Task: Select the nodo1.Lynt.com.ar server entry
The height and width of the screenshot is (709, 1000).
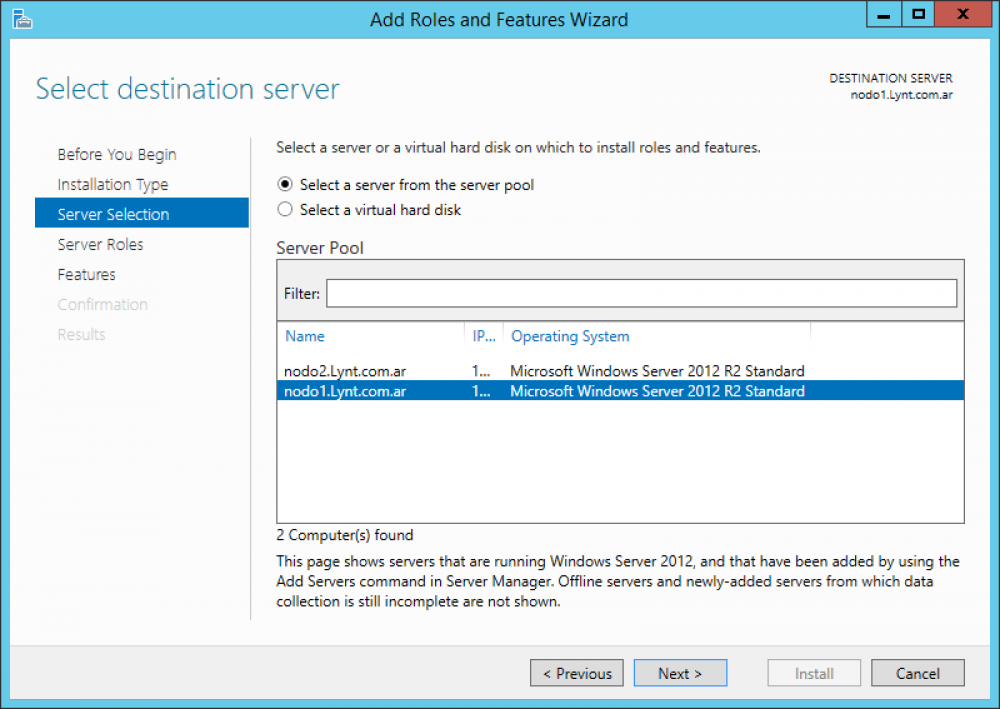Action: 344,391
